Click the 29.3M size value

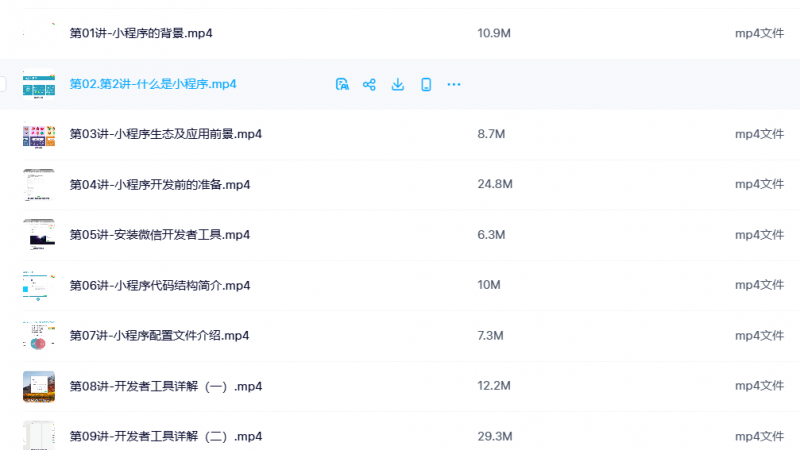pos(495,436)
